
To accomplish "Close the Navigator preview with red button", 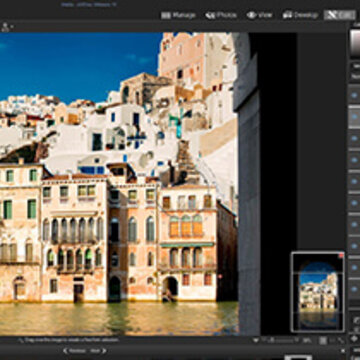I will 341,255.
